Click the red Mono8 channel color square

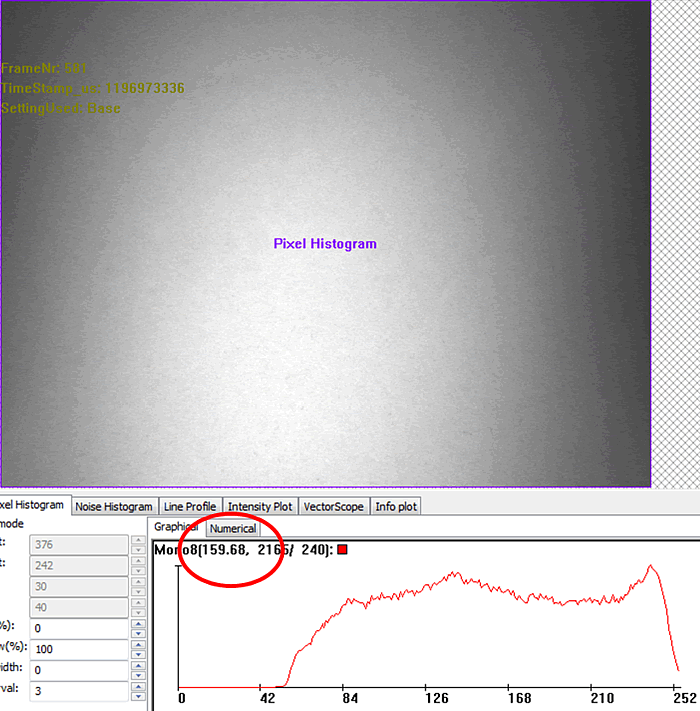click(342, 549)
